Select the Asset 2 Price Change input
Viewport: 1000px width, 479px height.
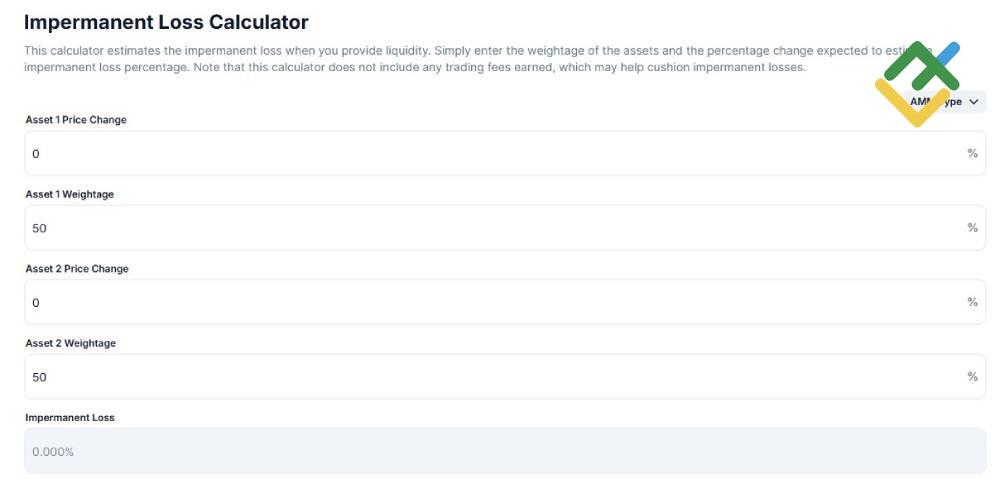click(x=490, y=302)
